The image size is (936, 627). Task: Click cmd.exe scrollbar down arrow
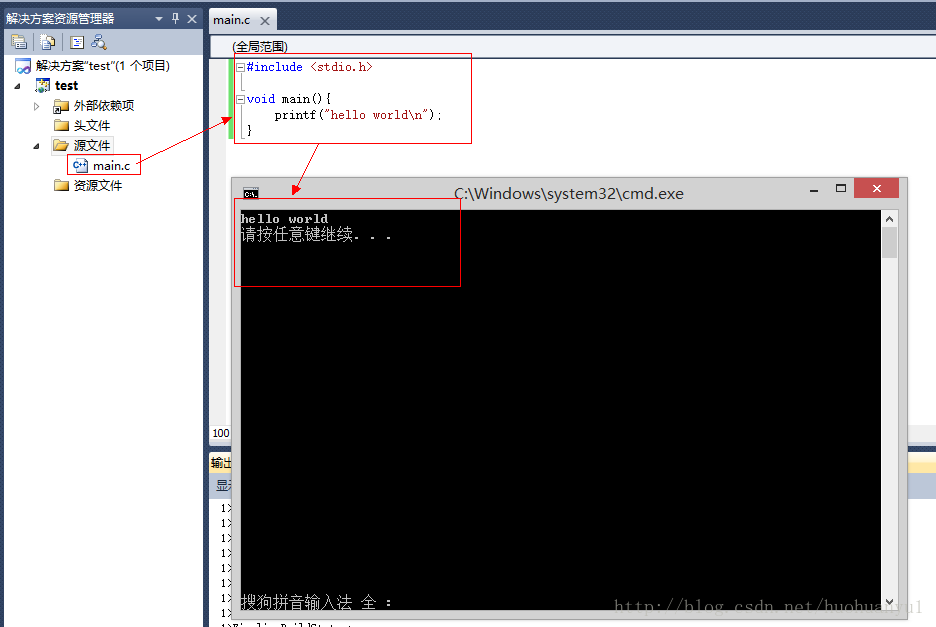coord(889,602)
